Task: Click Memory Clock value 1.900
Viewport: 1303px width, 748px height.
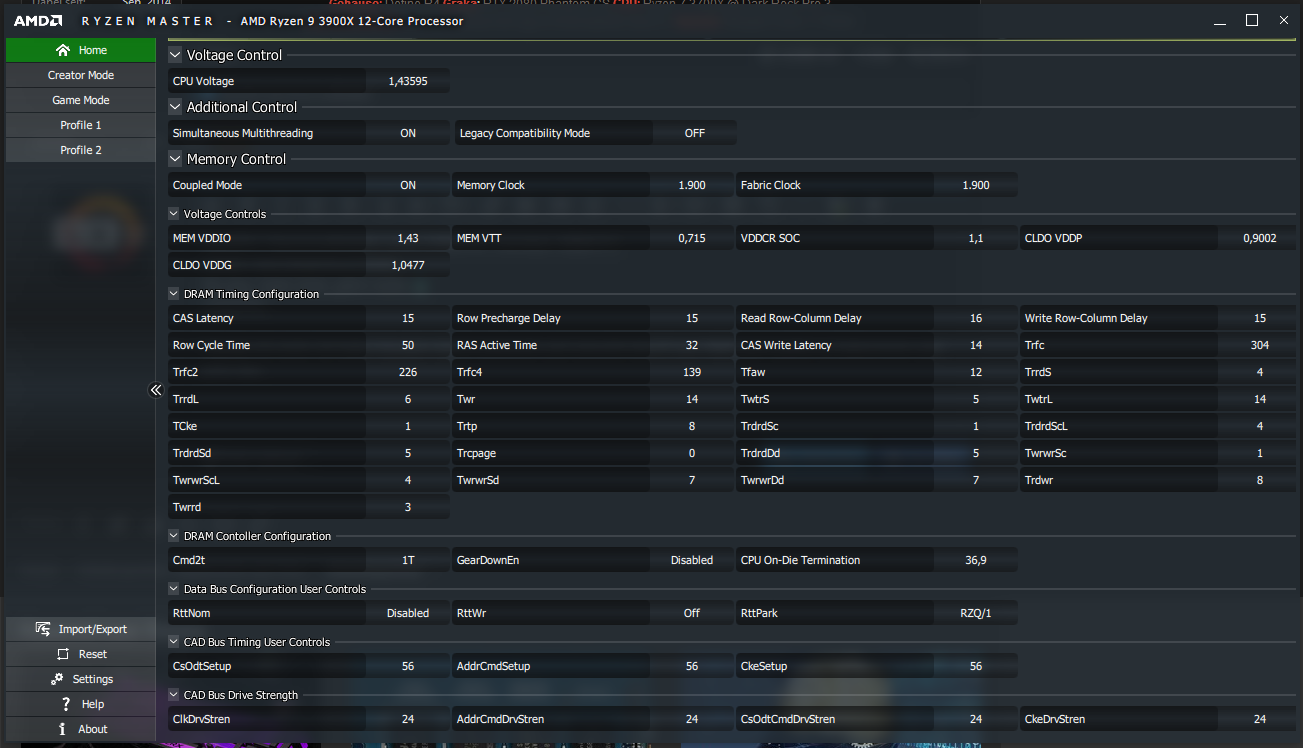Action: [x=692, y=185]
